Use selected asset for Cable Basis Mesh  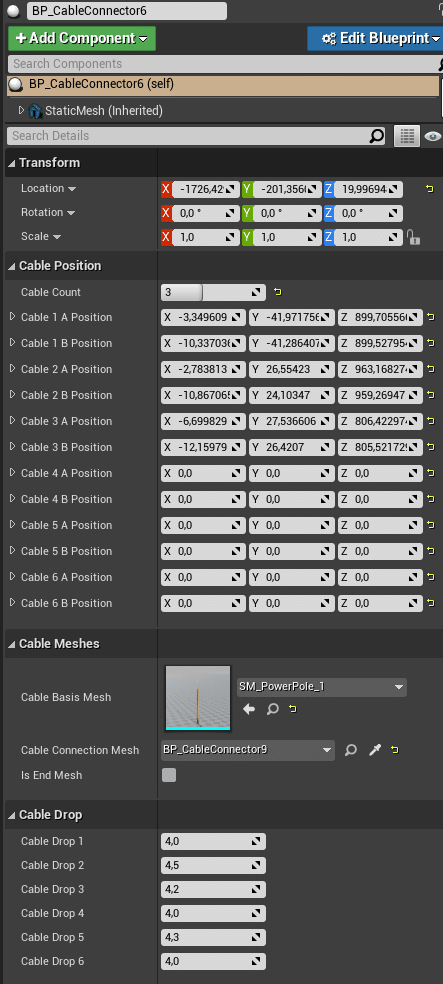click(249, 709)
